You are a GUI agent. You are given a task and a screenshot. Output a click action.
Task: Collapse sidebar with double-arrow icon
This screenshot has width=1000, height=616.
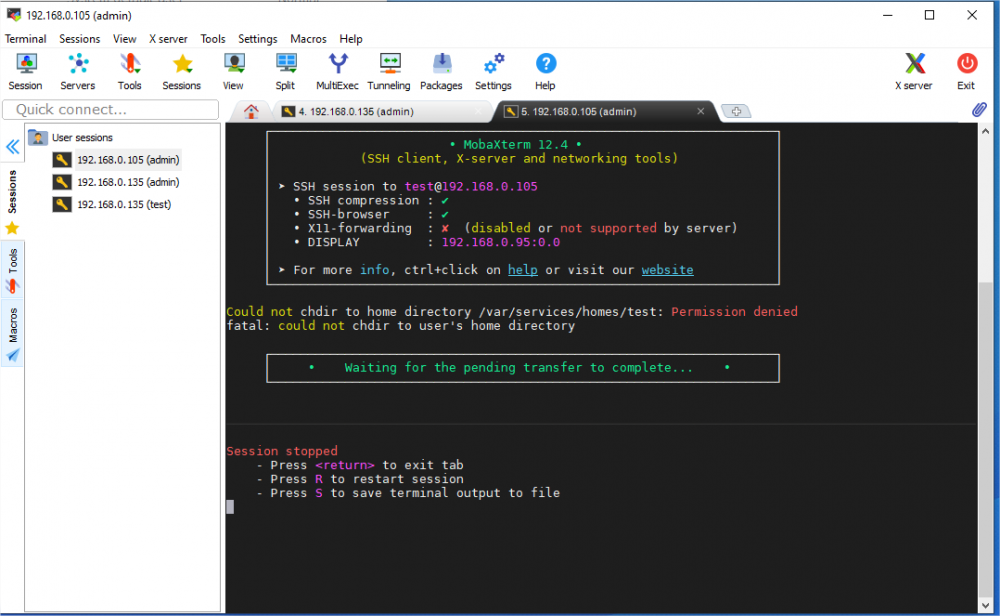(x=12, y=147)
